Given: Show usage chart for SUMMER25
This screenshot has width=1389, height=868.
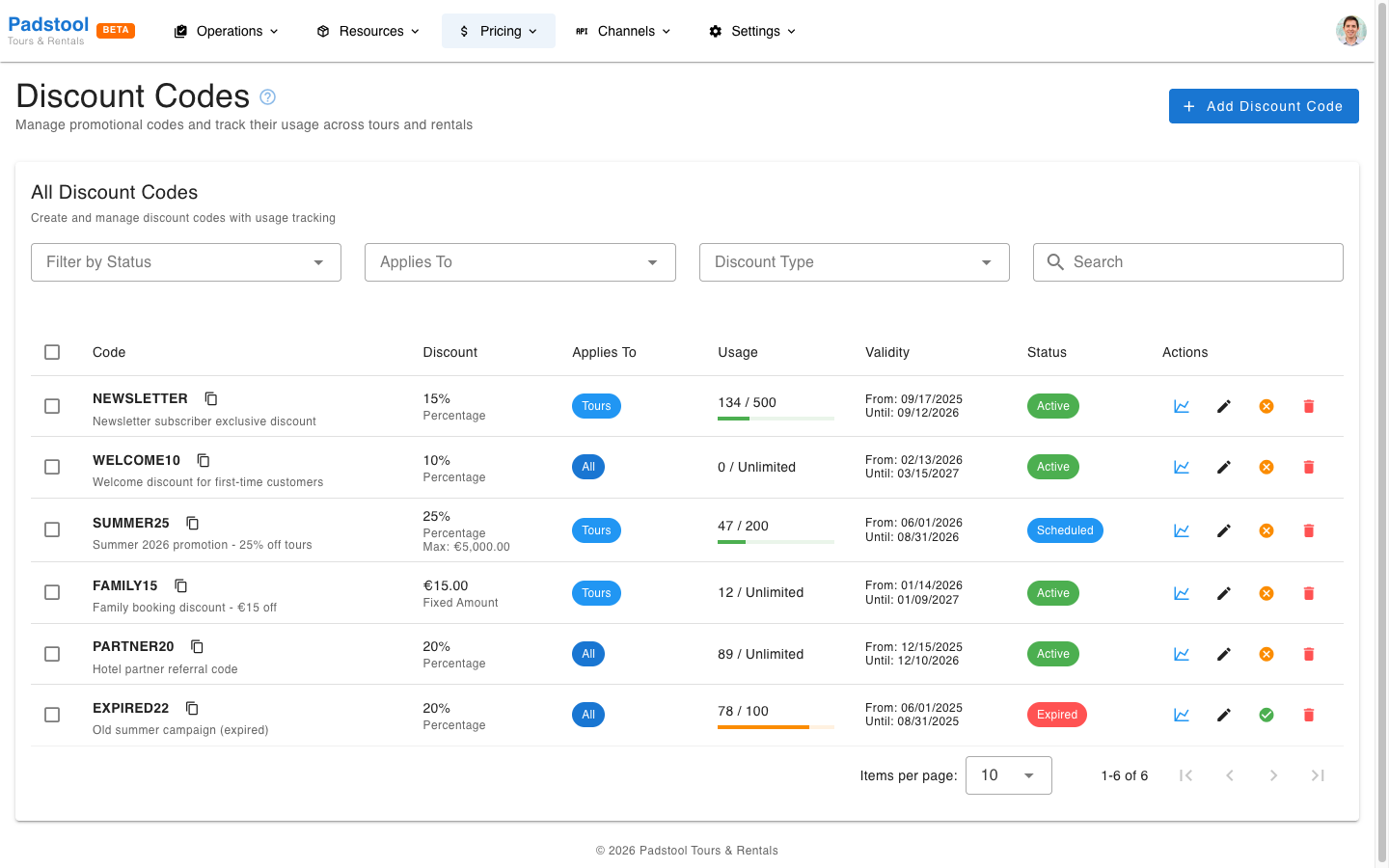Looking at the screenshot, I should point(1182,530).
